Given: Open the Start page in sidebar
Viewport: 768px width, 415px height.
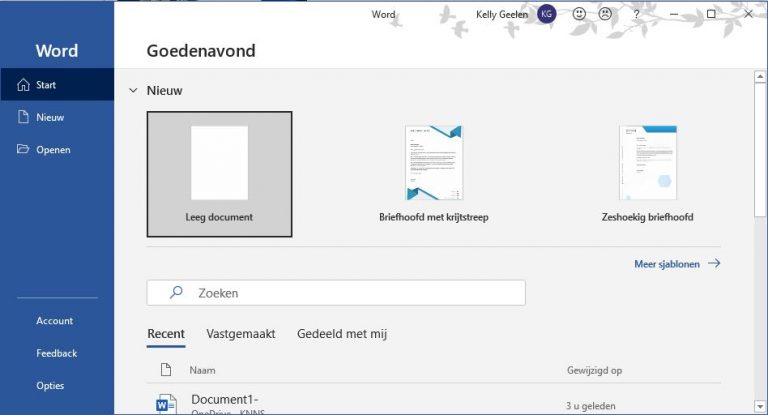Looking at the screenshot, I should 57,85.
